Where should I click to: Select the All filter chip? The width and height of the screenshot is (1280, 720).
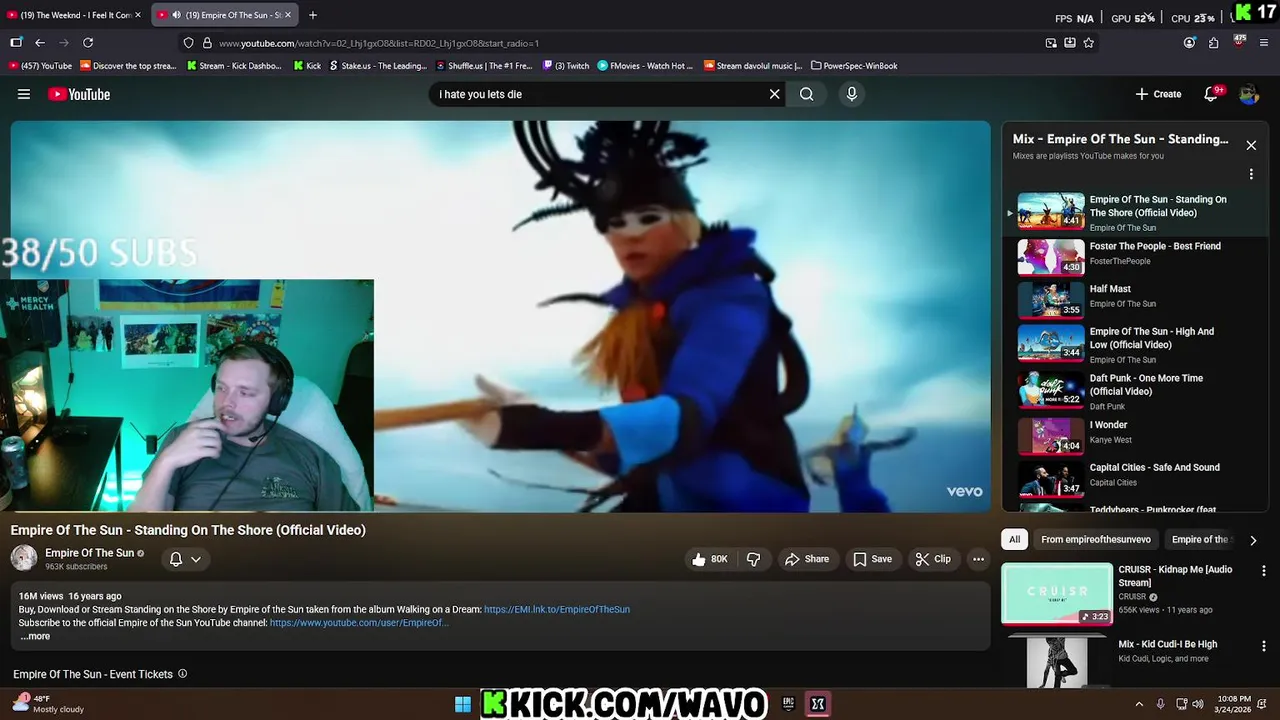point(1014,539)
